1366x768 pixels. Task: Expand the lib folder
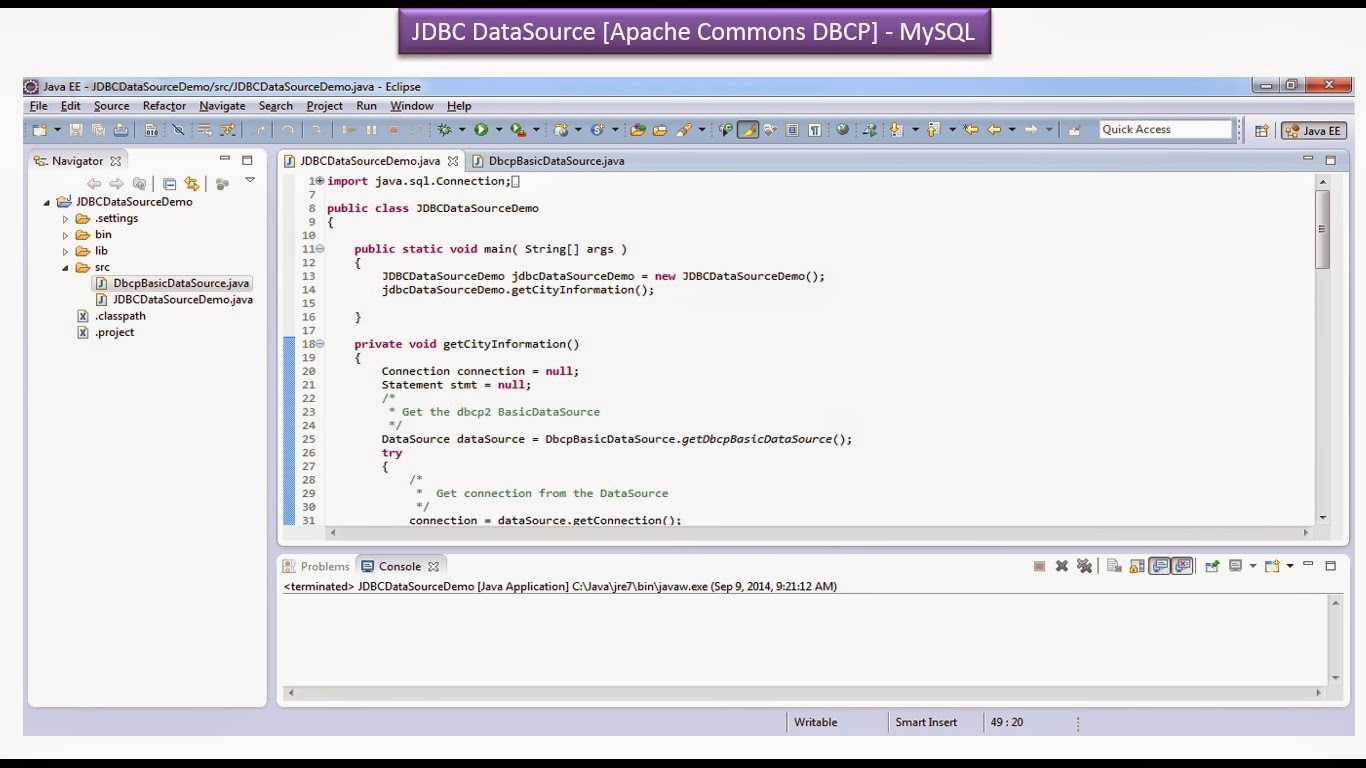tap(66, 250)
